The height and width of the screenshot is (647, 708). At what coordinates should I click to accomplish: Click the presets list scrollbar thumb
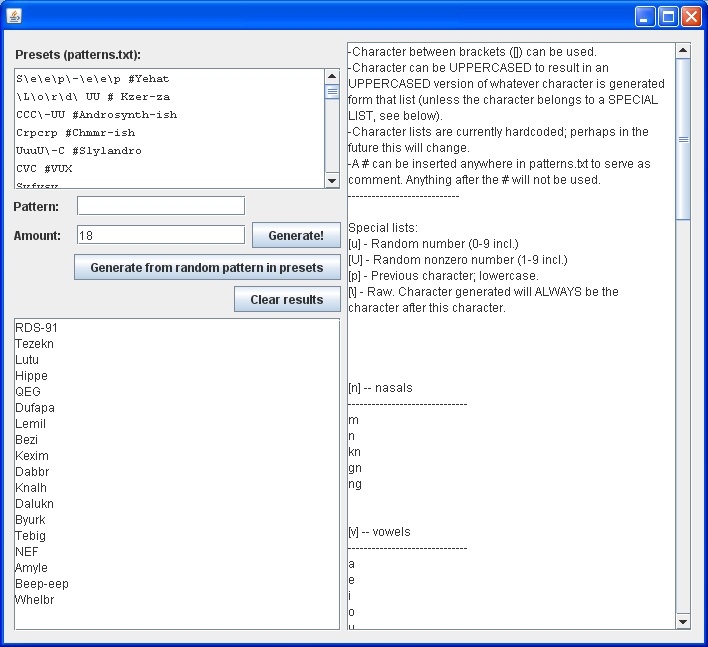(332, 92)
